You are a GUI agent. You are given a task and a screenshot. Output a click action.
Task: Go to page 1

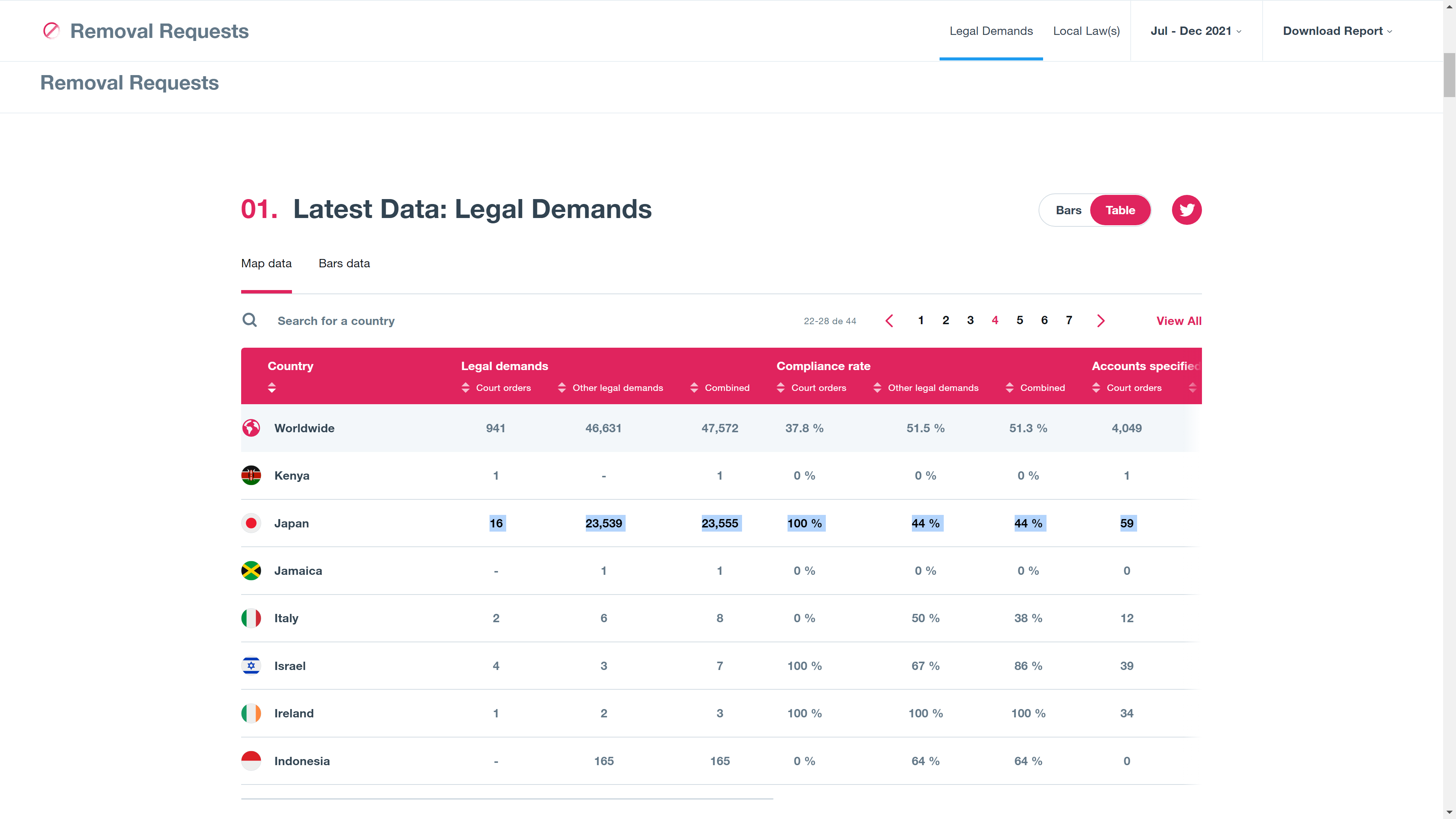pyautogui.click(x=921, y=320)
